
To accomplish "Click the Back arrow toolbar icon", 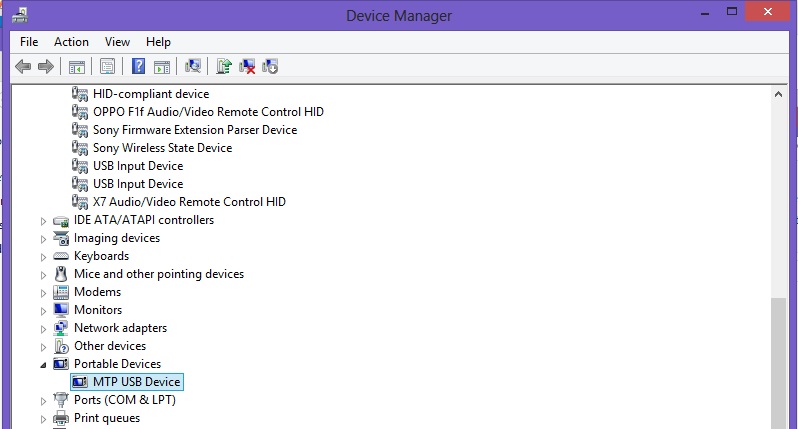I will tap(23, 66).
